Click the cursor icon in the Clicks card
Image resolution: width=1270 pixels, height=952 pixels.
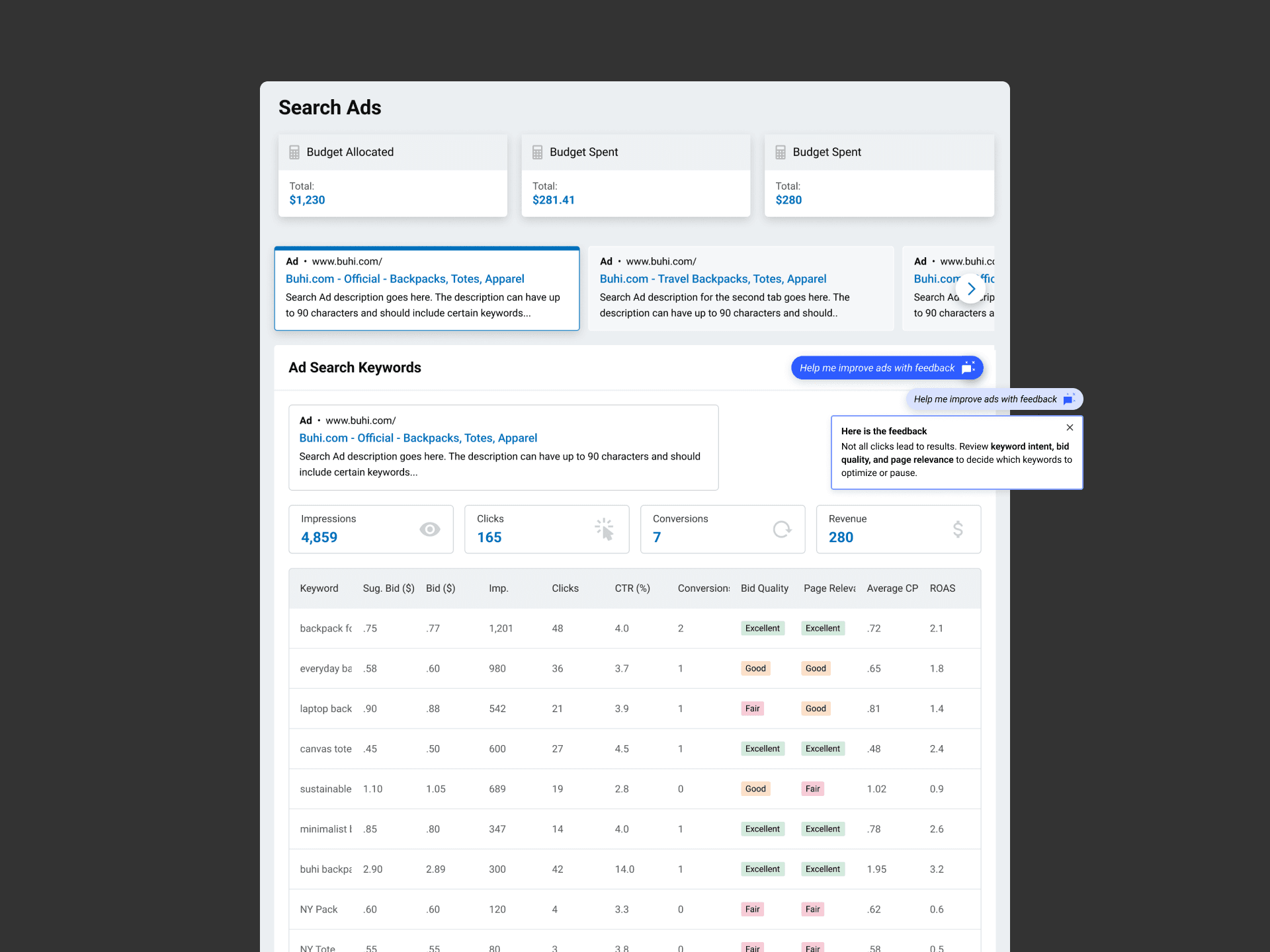[x=605, y=530]
